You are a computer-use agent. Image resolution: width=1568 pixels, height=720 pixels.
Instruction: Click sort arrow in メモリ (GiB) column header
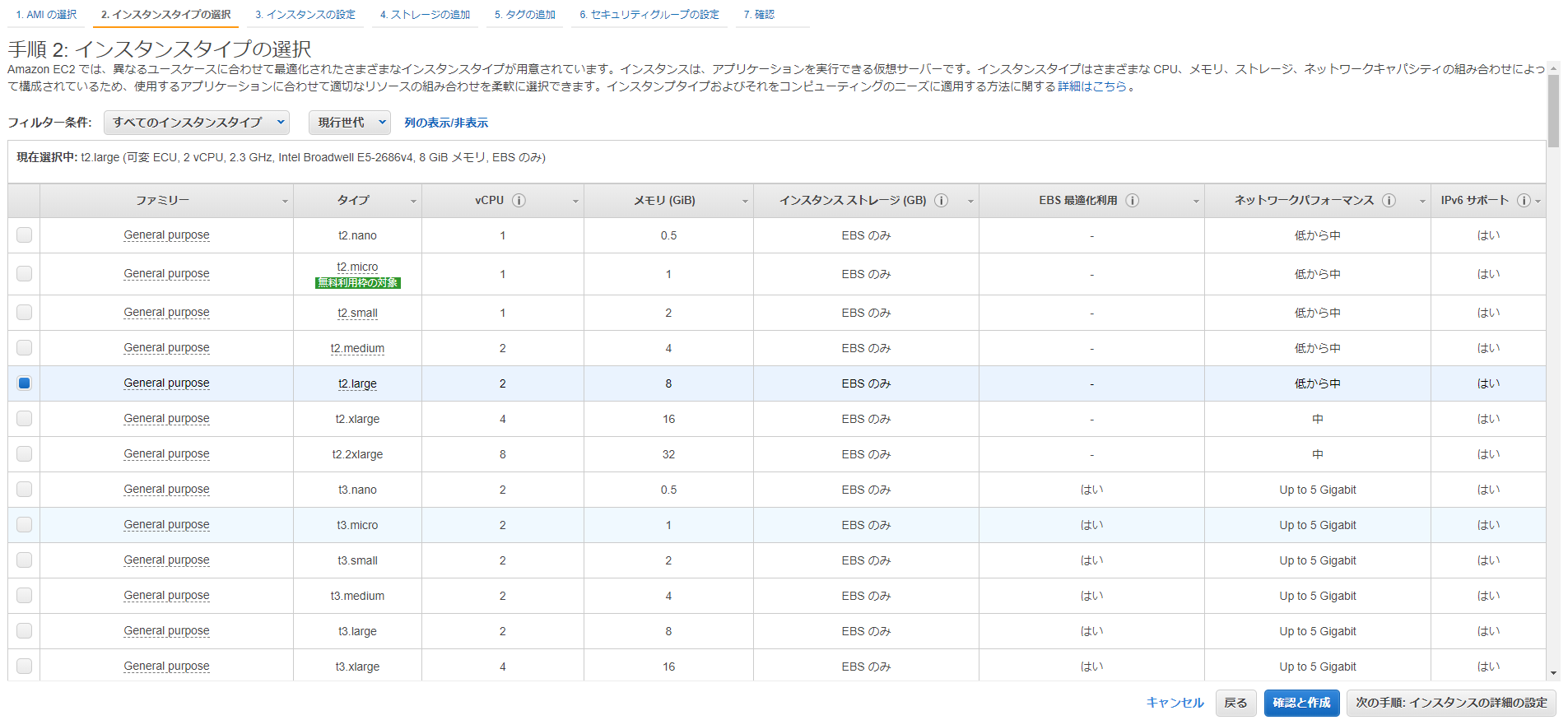click(x=745, y=202)
